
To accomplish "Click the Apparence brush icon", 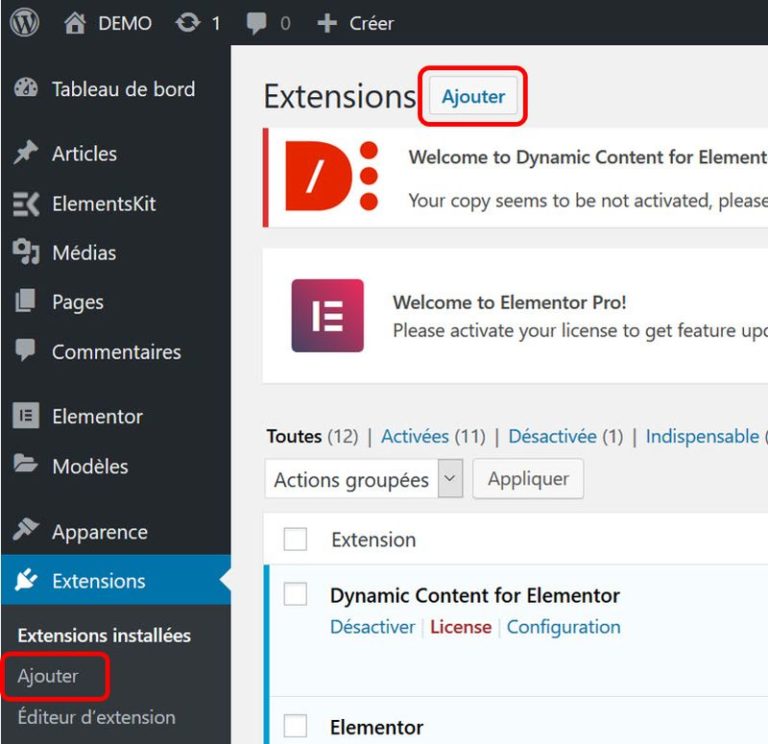I will pyautogui.click(x=26, y=529).
